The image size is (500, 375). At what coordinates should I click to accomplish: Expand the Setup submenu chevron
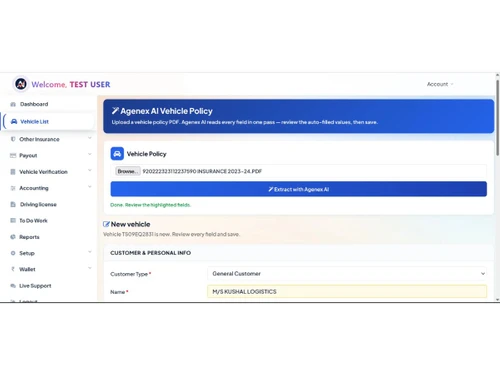point(90,252)
